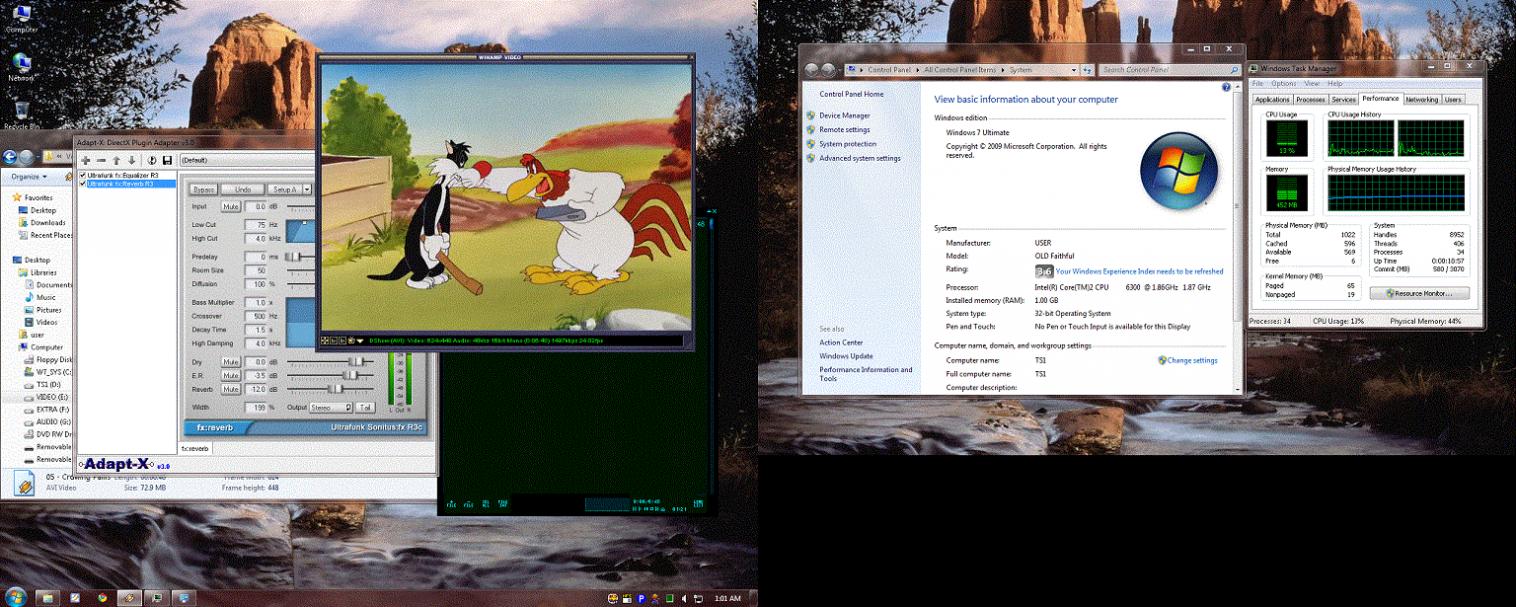Select the fx:reverb tab in Adapt-X
The width and height of the screenshot is (1516, 607).
tap(195, 448)
